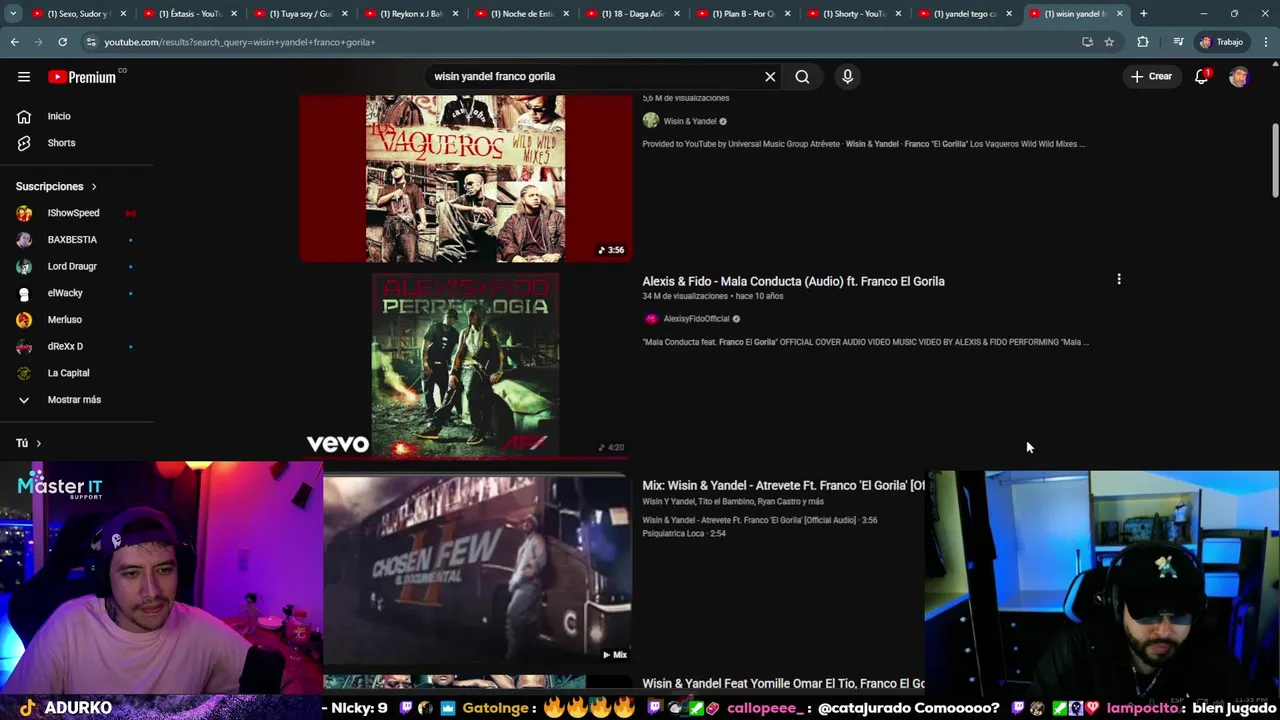The height and width of the screenshot is (720, 1280).
Task: Reload the page with the refresh icon
Action: coord(63,42)
